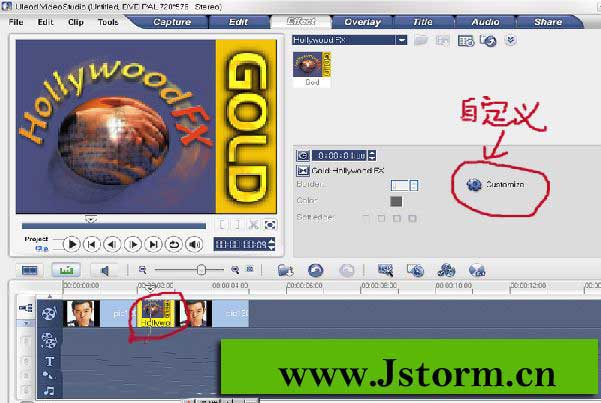This screenshot has height=403, width=601.
Task: Pick the border Color swatch
Action: (x=396, y=201)
